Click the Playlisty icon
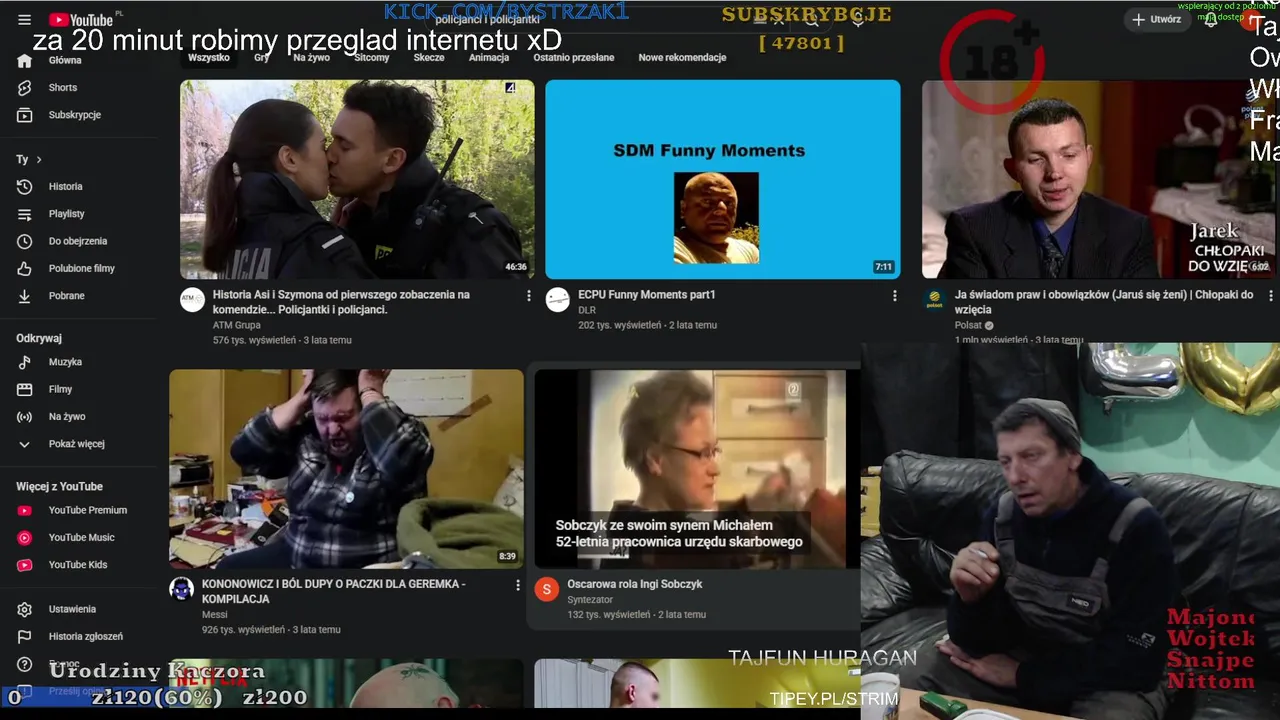1280x720 pixels. click(x=25, y=214)
